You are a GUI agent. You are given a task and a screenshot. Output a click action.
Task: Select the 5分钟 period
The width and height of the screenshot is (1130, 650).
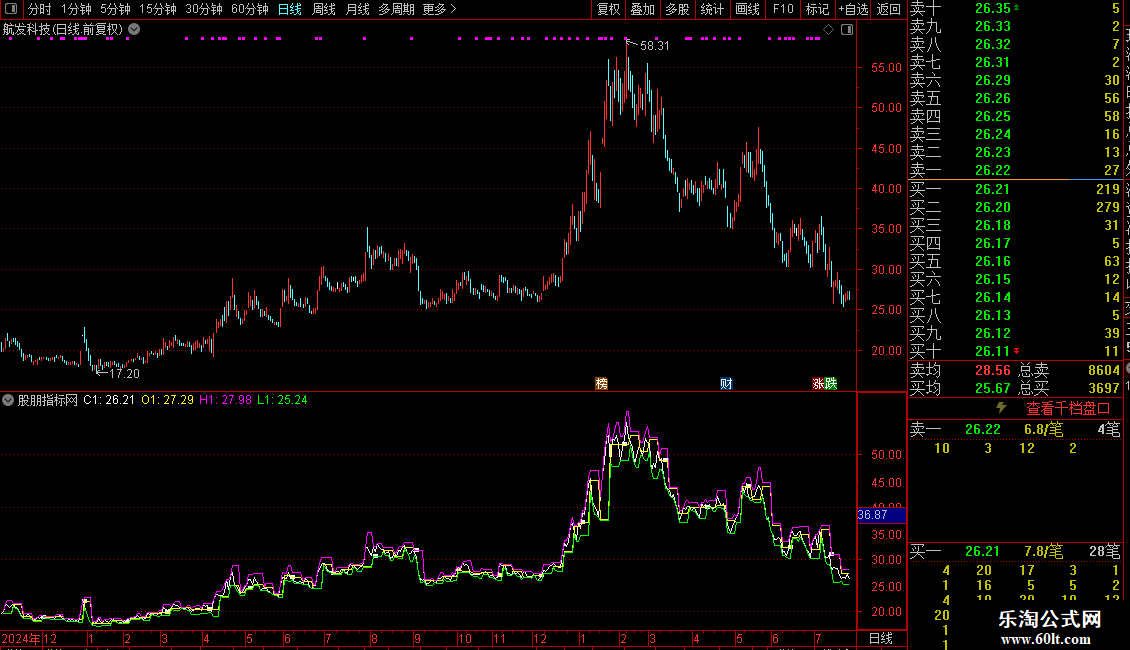coord(115,9)
